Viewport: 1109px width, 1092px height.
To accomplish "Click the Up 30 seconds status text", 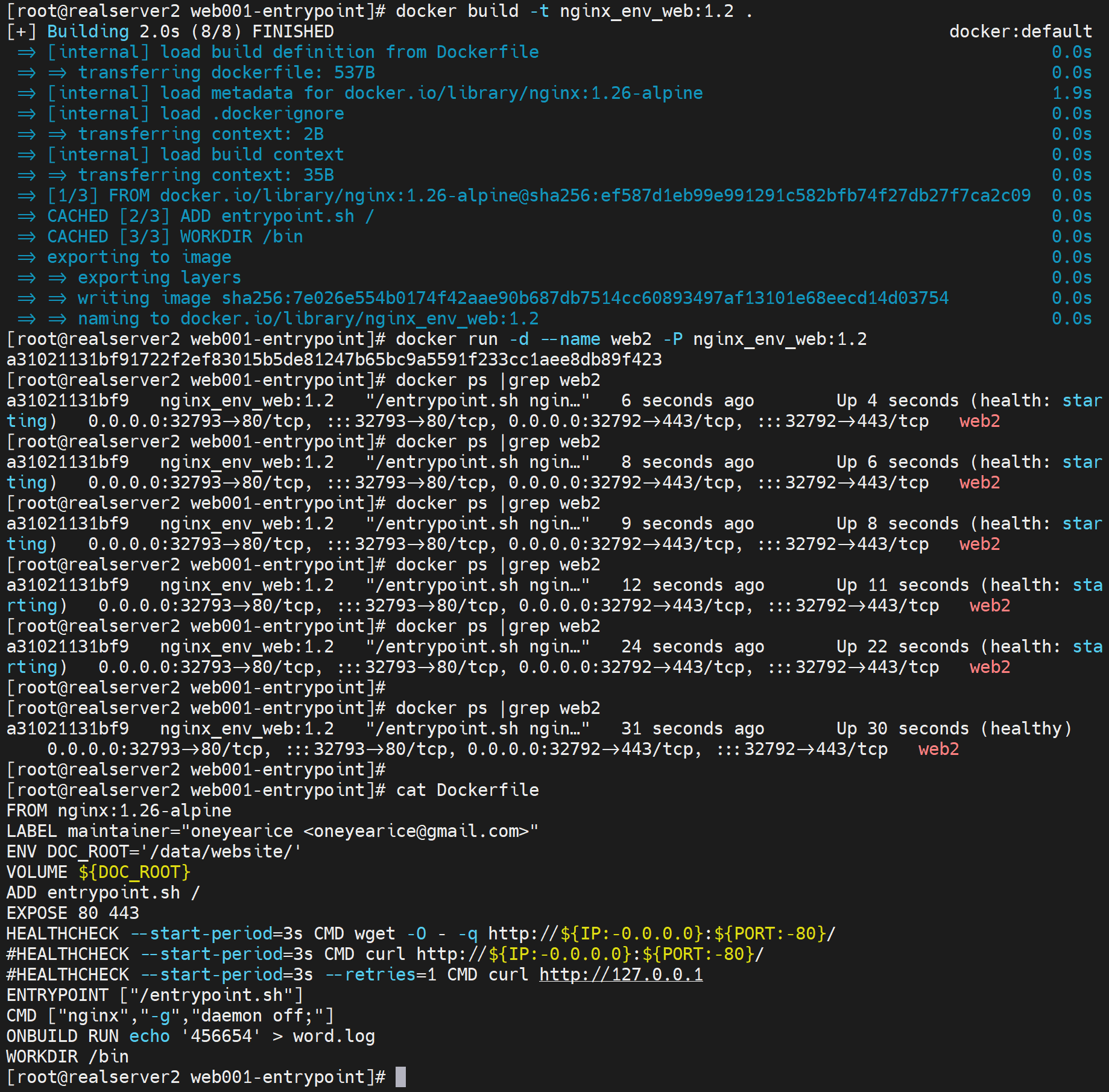I will tap(902, 728).
